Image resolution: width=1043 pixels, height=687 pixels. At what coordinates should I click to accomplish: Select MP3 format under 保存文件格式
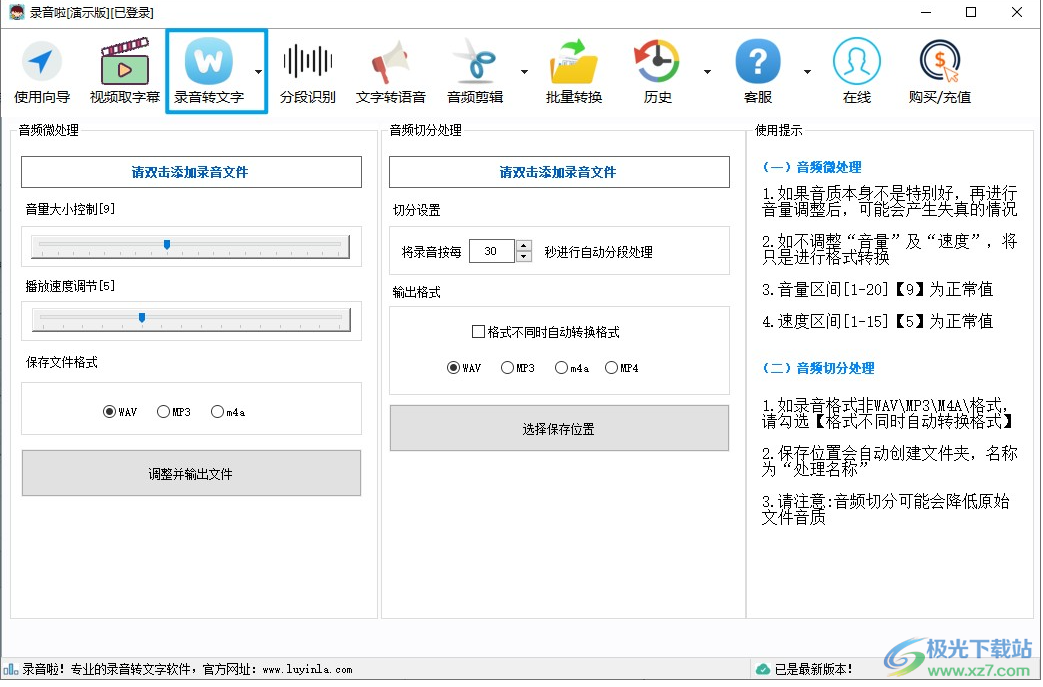coord(162,411)
